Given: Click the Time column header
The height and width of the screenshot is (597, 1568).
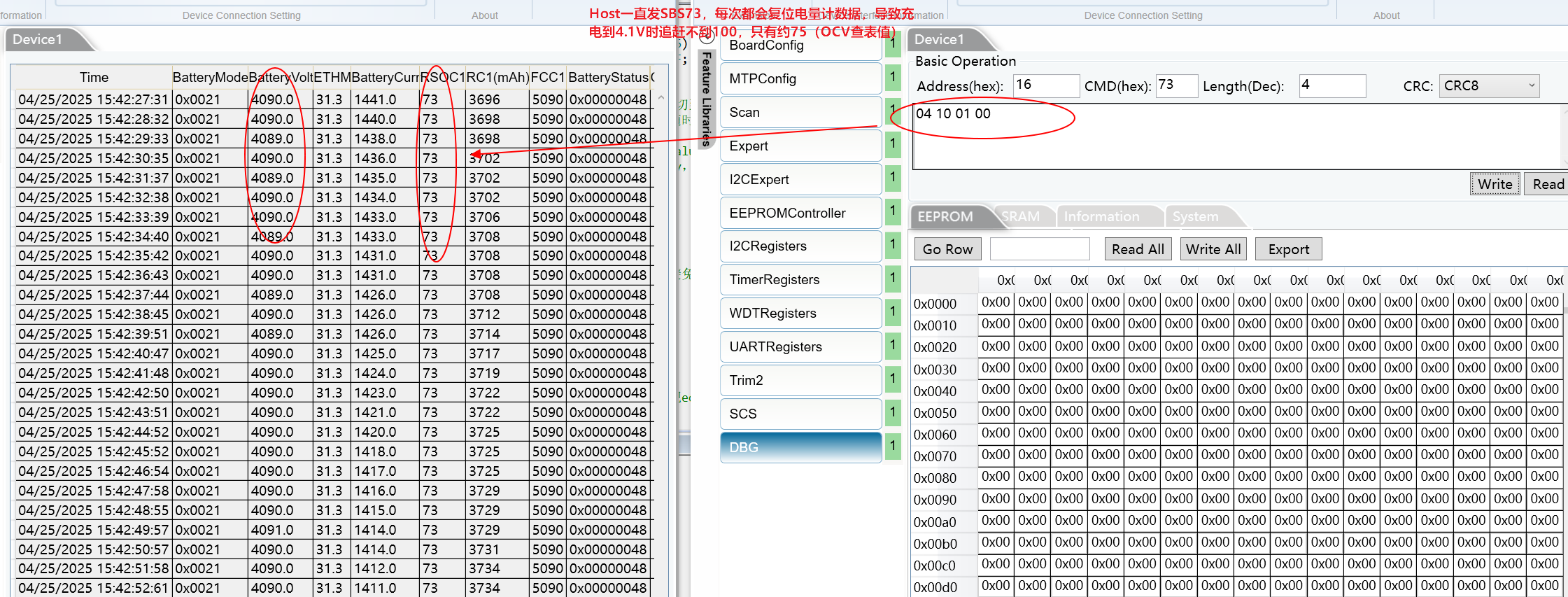Looking at the screenshot, I should pyautogui.click(x=94, y=77).
